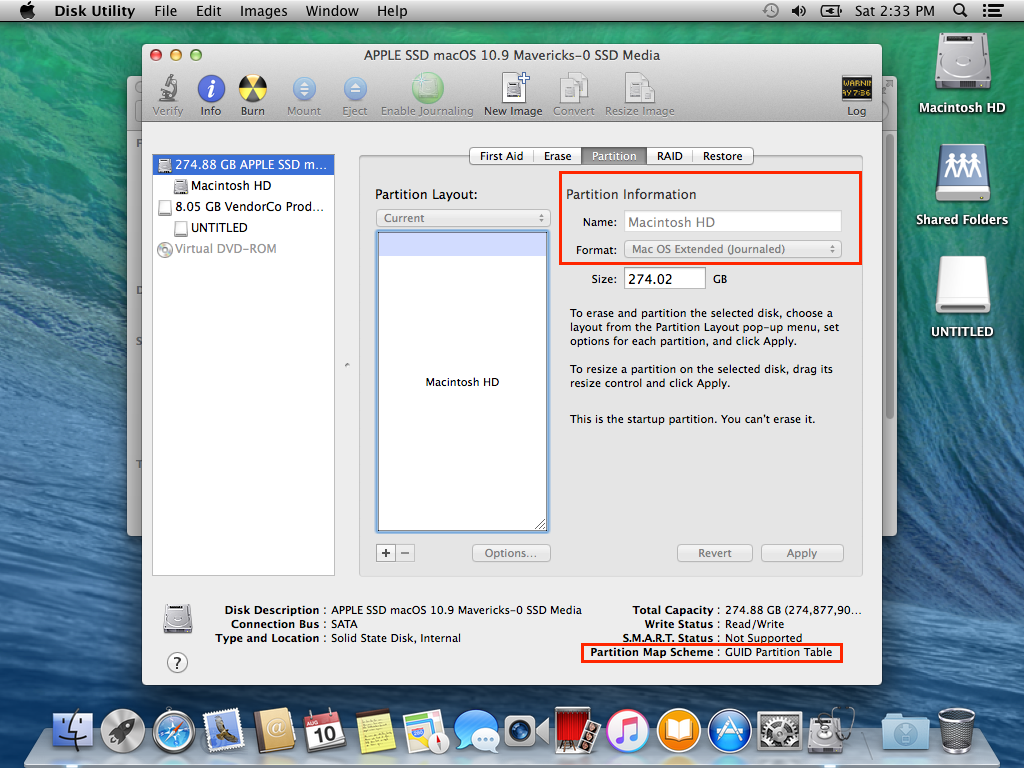
Task: Open Notes app in Dock
Action: click(375, 731)
